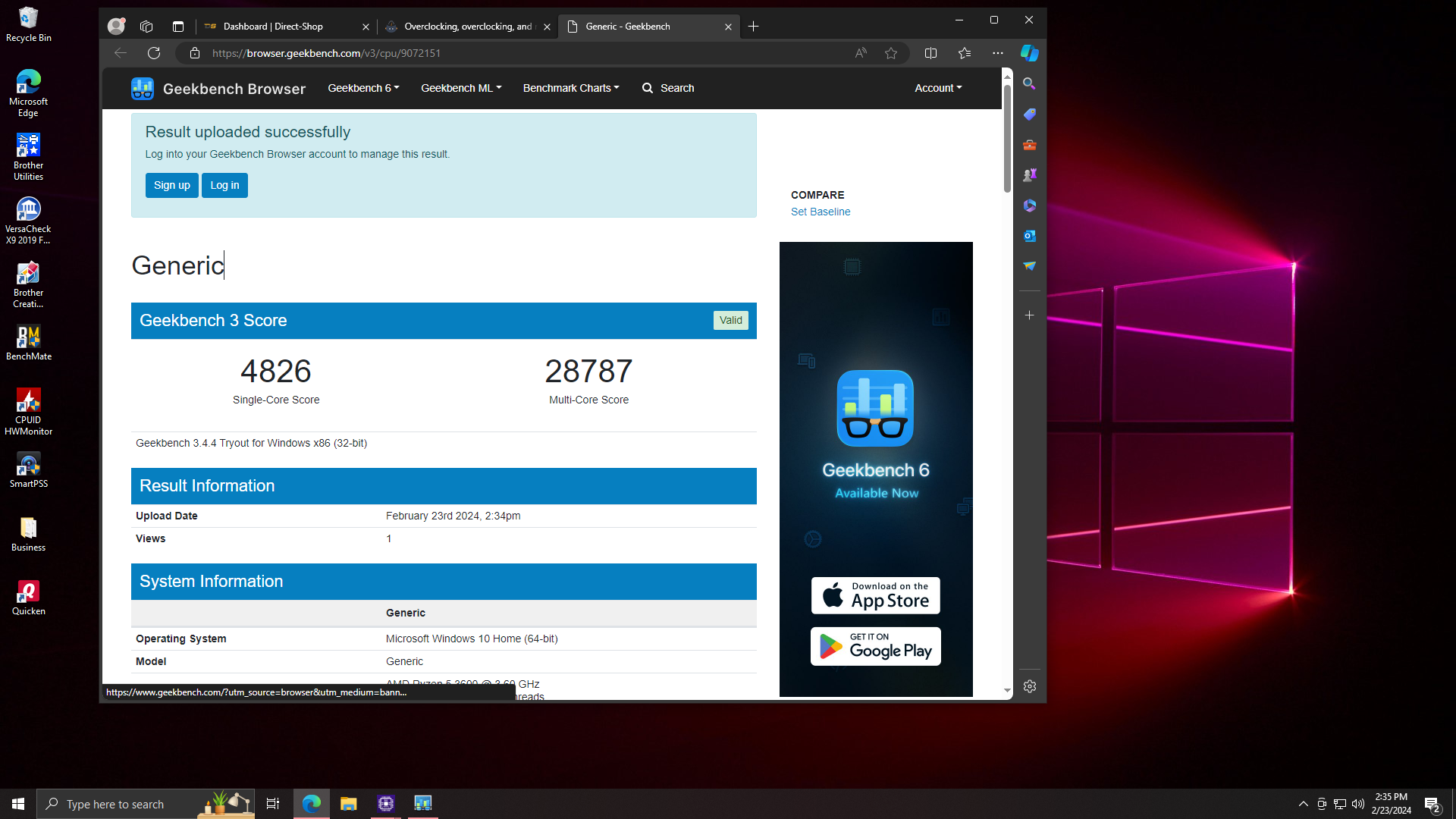Open the sidebar Shopping tag icon
The height and width of the screenshot is (819, 1456).
(1029, 114)
